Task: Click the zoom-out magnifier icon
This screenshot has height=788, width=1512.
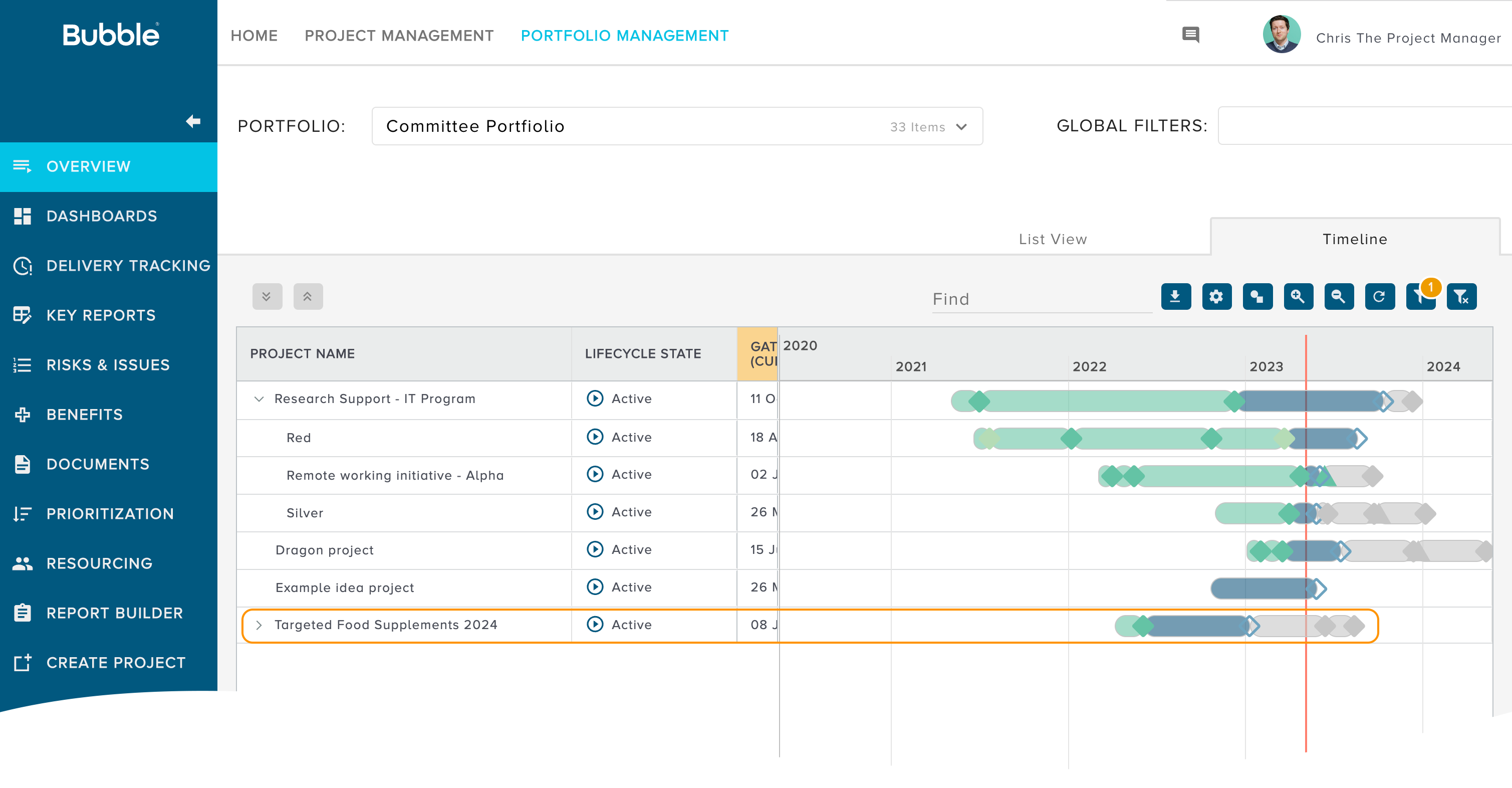Action: click(1339, 296)
